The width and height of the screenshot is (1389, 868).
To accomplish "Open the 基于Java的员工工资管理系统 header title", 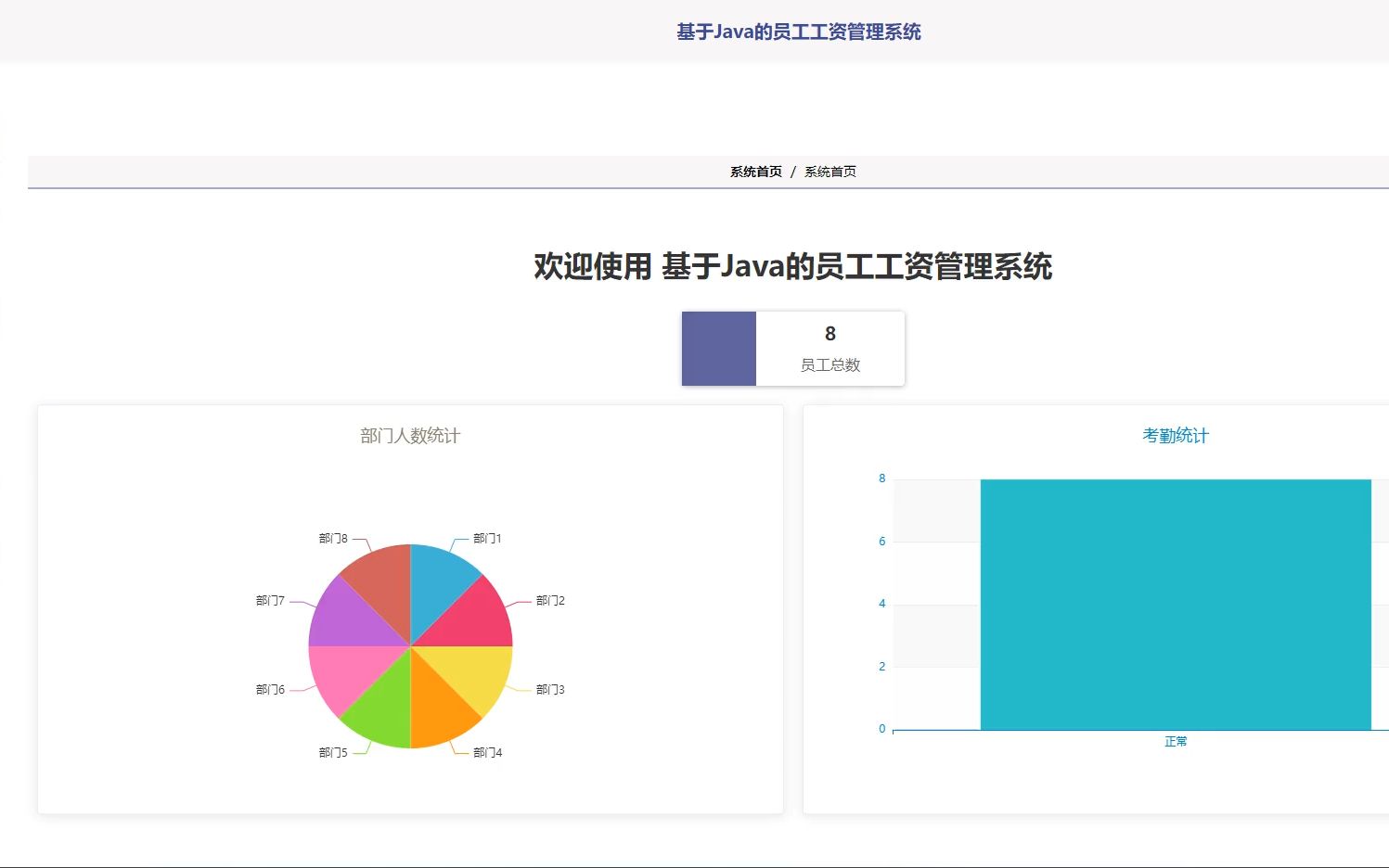I will coord(799,32).
